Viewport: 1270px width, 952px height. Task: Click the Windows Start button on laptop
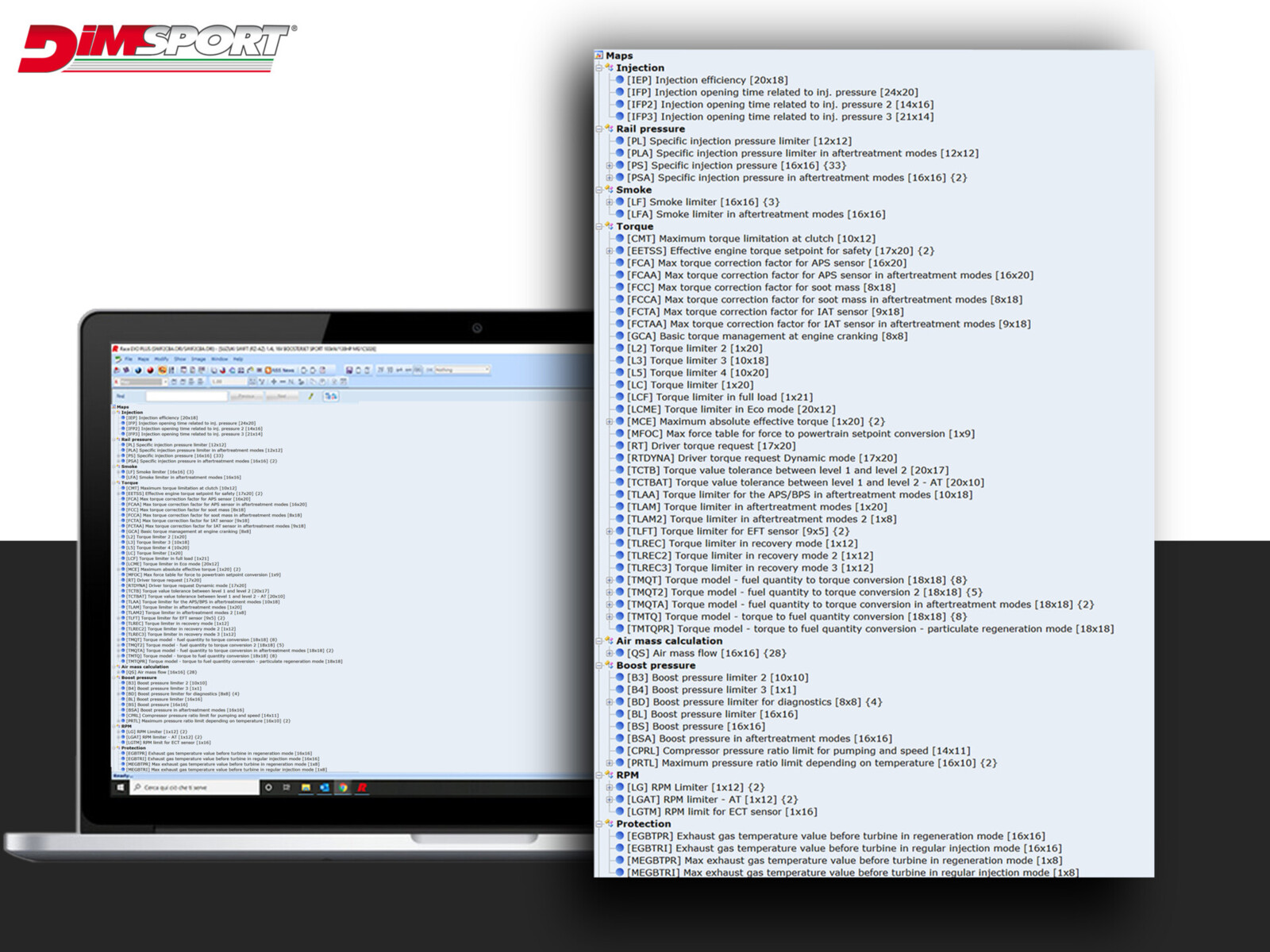[121, 788]
